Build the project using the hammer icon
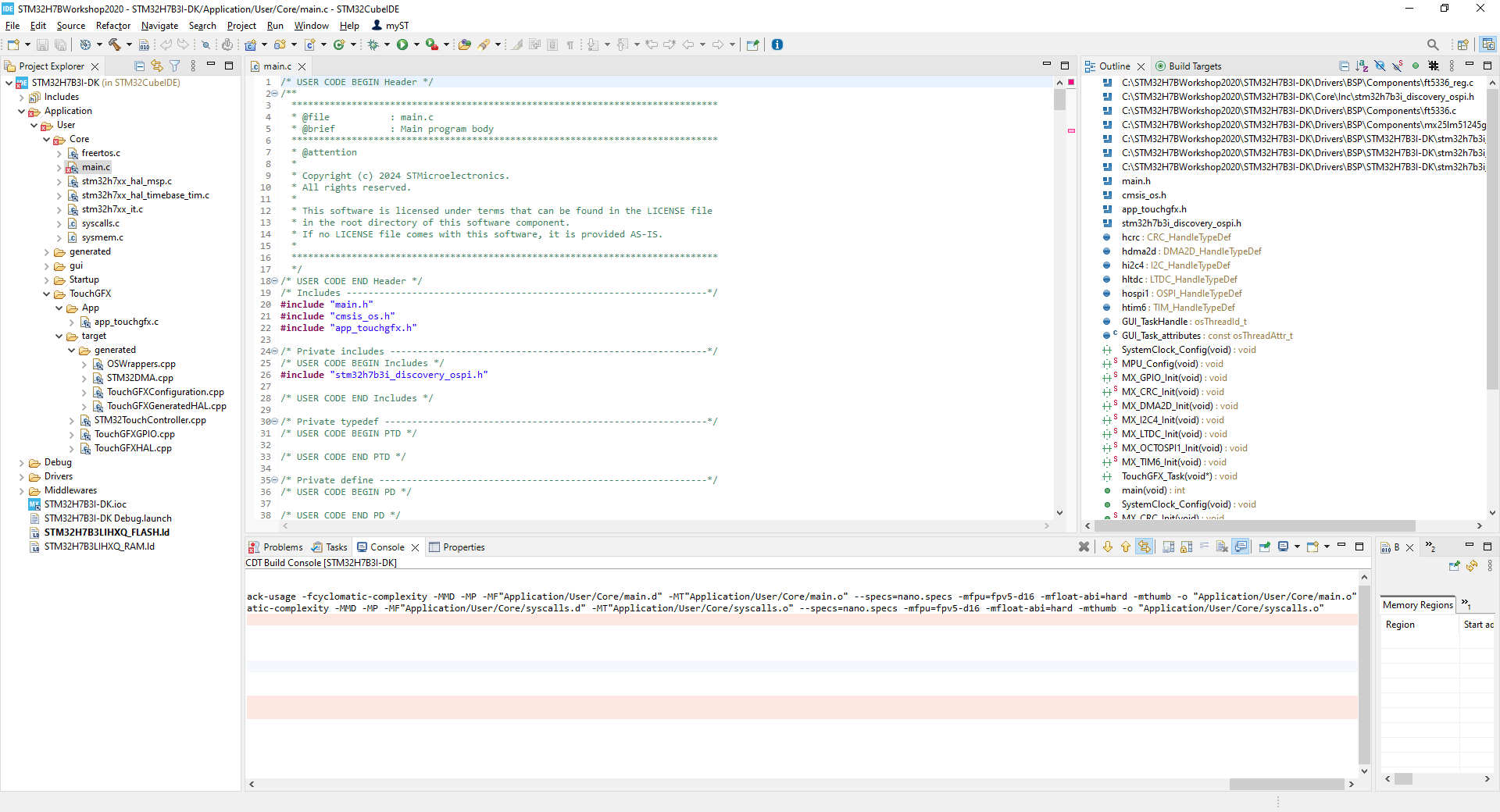Image resolution: width=1500 pixels, height=812 pixels. click(114, 45)
